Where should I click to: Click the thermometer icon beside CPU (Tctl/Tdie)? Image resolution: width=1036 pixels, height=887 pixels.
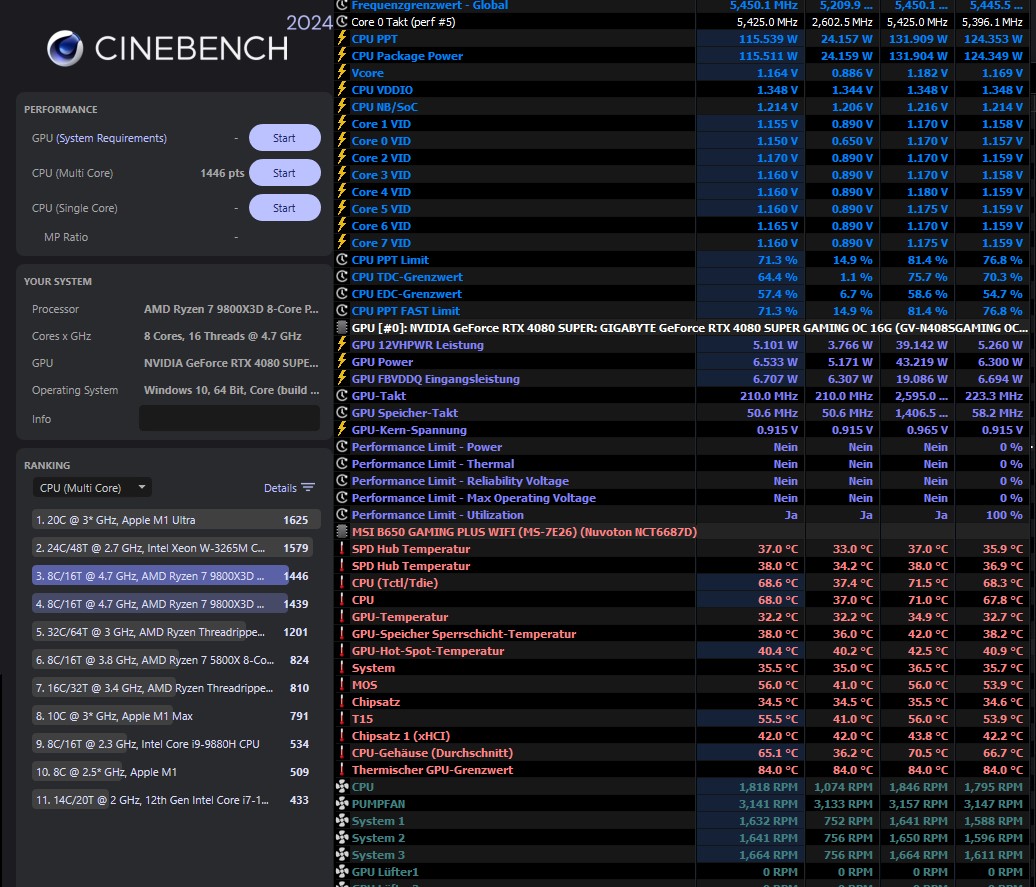[x=341, y=582]
